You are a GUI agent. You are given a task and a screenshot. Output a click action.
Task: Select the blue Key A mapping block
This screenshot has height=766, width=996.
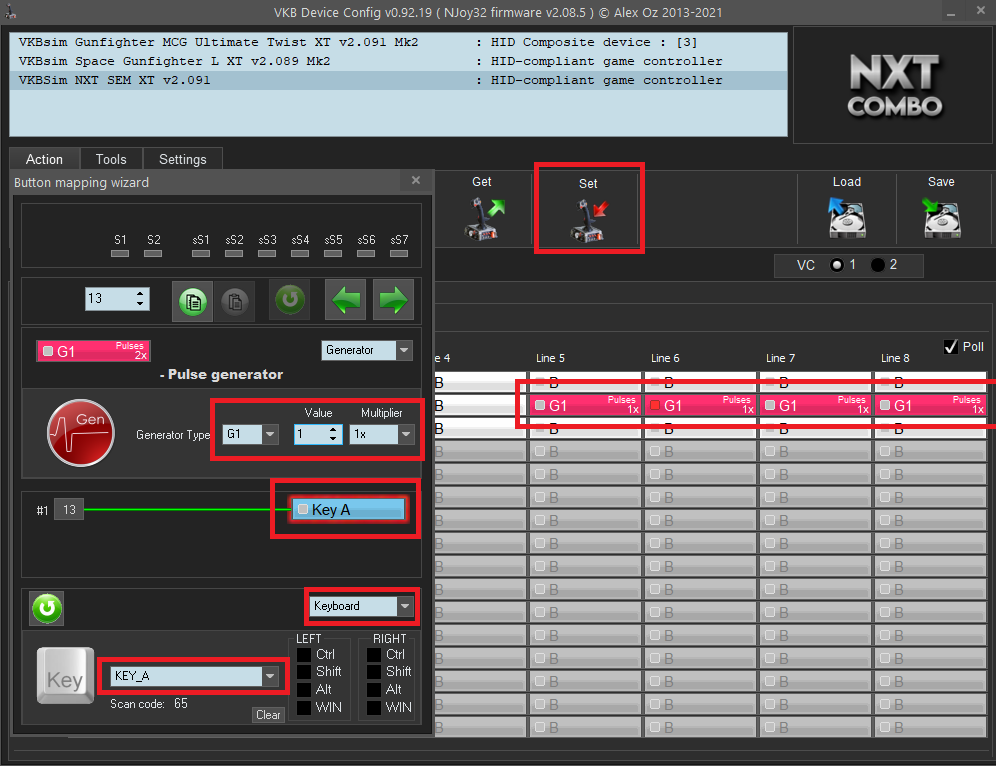click(348, 510)
